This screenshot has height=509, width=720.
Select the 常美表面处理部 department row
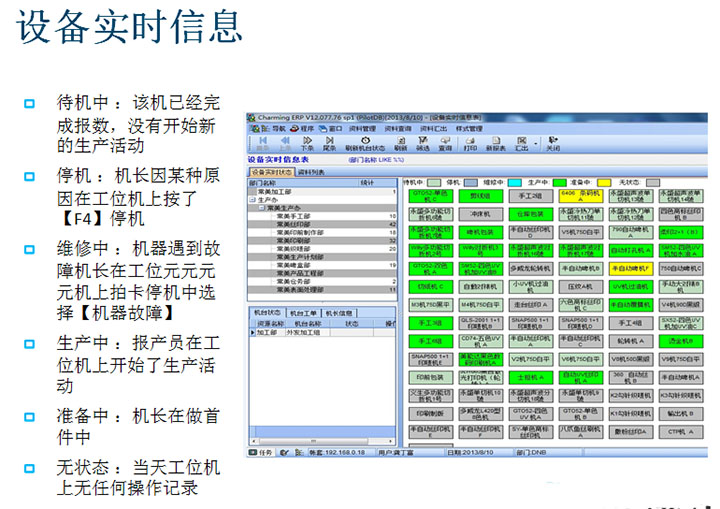click(322, 290)
